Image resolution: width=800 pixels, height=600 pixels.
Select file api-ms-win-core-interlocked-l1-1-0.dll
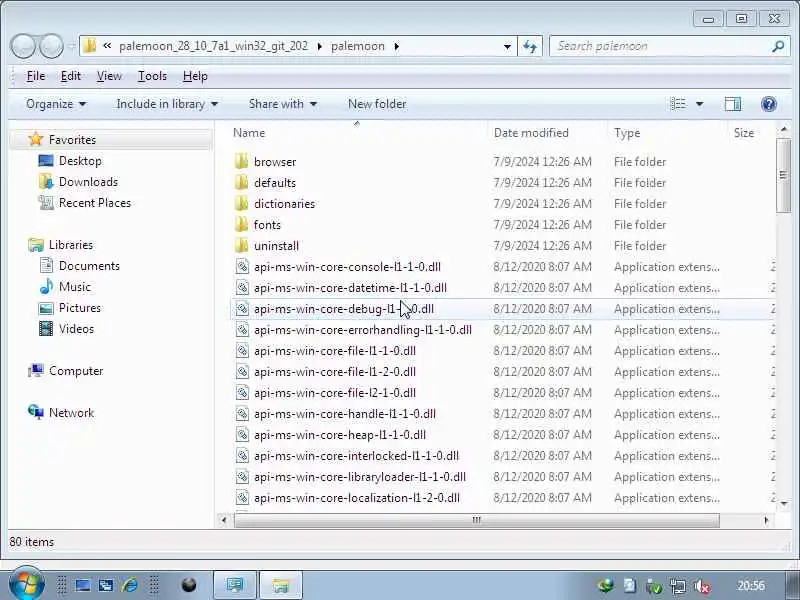tap(356, 456)
